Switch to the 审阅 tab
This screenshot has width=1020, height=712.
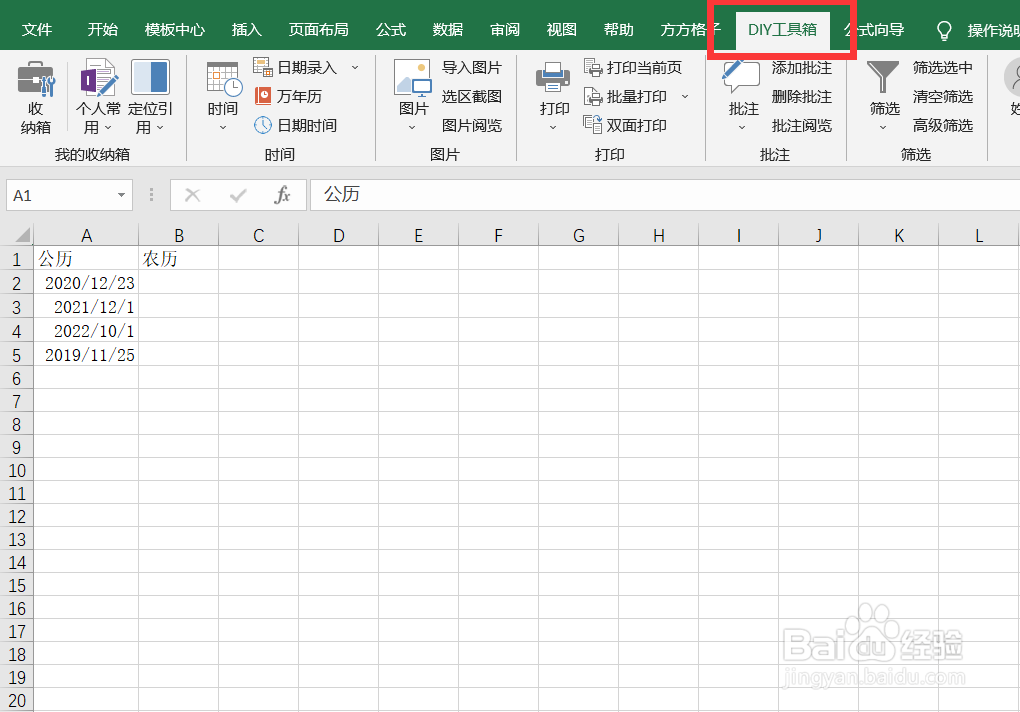pyautogui.click(x=505, y=30)
